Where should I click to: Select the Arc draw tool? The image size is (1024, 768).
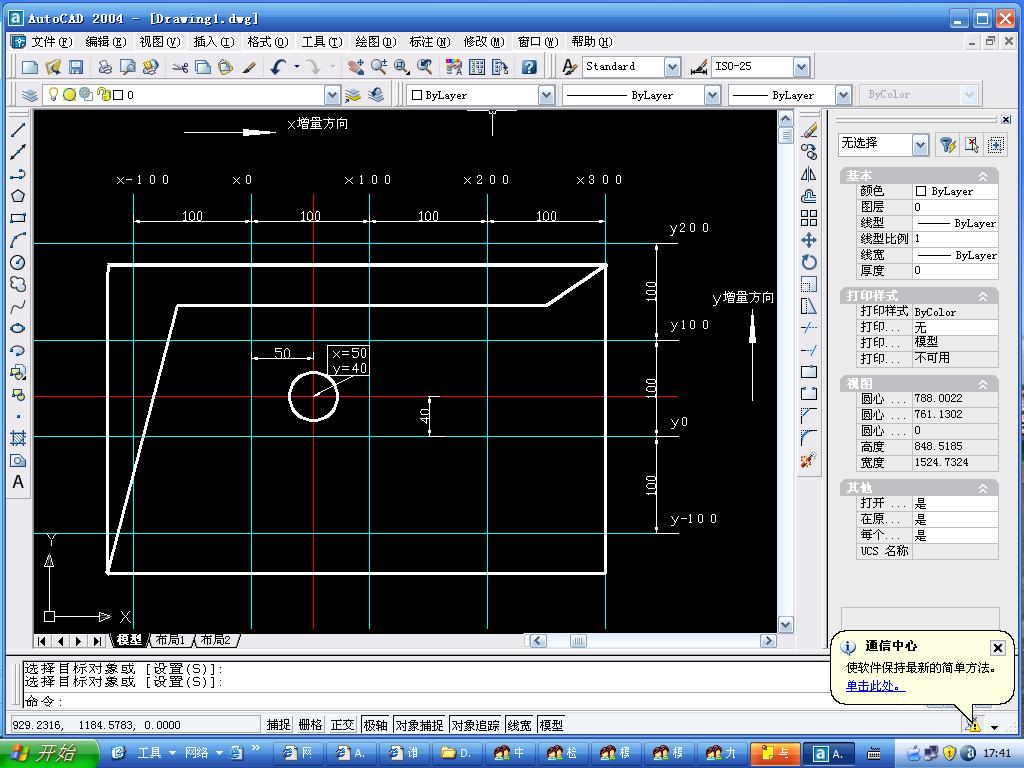coord(18,240)
